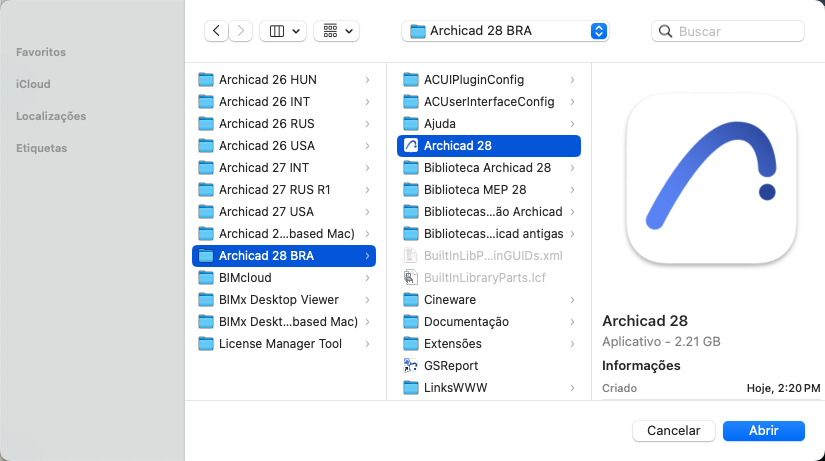Click the Cineware folder icon
Viewport: 825px width, 461px height.
click(x=411, y=300)
